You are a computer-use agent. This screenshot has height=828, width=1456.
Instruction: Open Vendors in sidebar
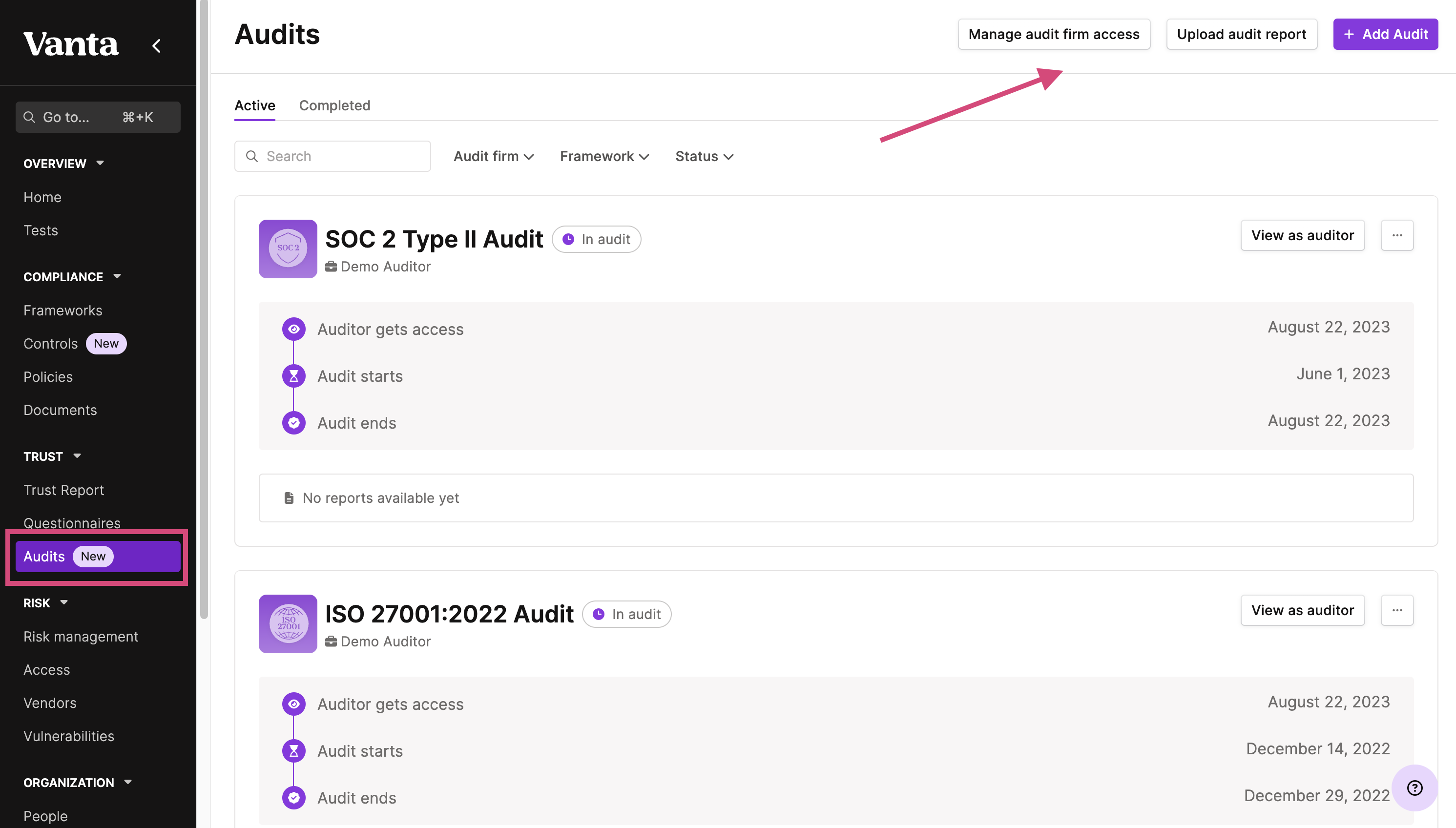tap(50, 703)
